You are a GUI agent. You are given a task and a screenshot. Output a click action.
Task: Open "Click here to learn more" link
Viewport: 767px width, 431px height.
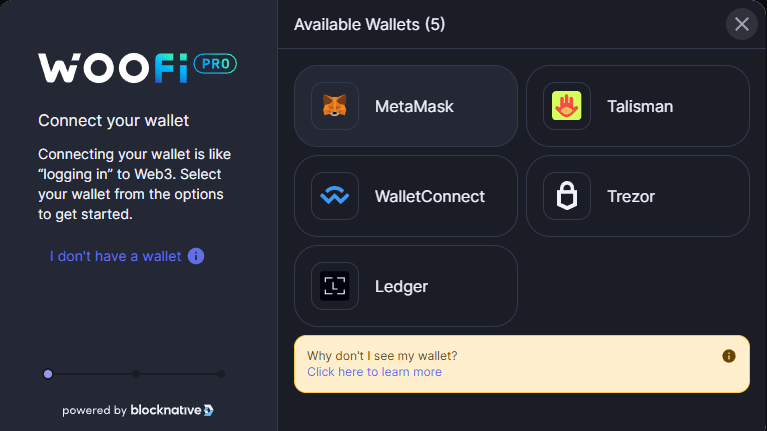tap(374, 372)
